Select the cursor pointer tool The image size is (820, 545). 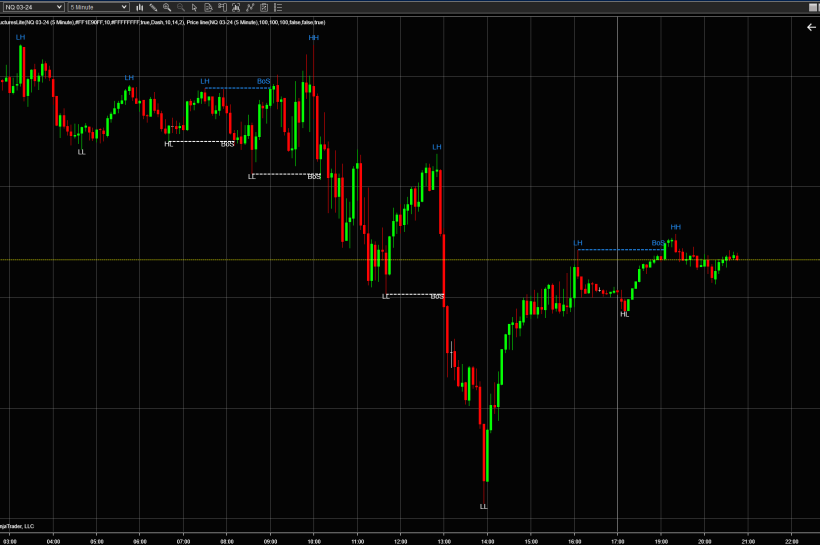tap(194, 7)
